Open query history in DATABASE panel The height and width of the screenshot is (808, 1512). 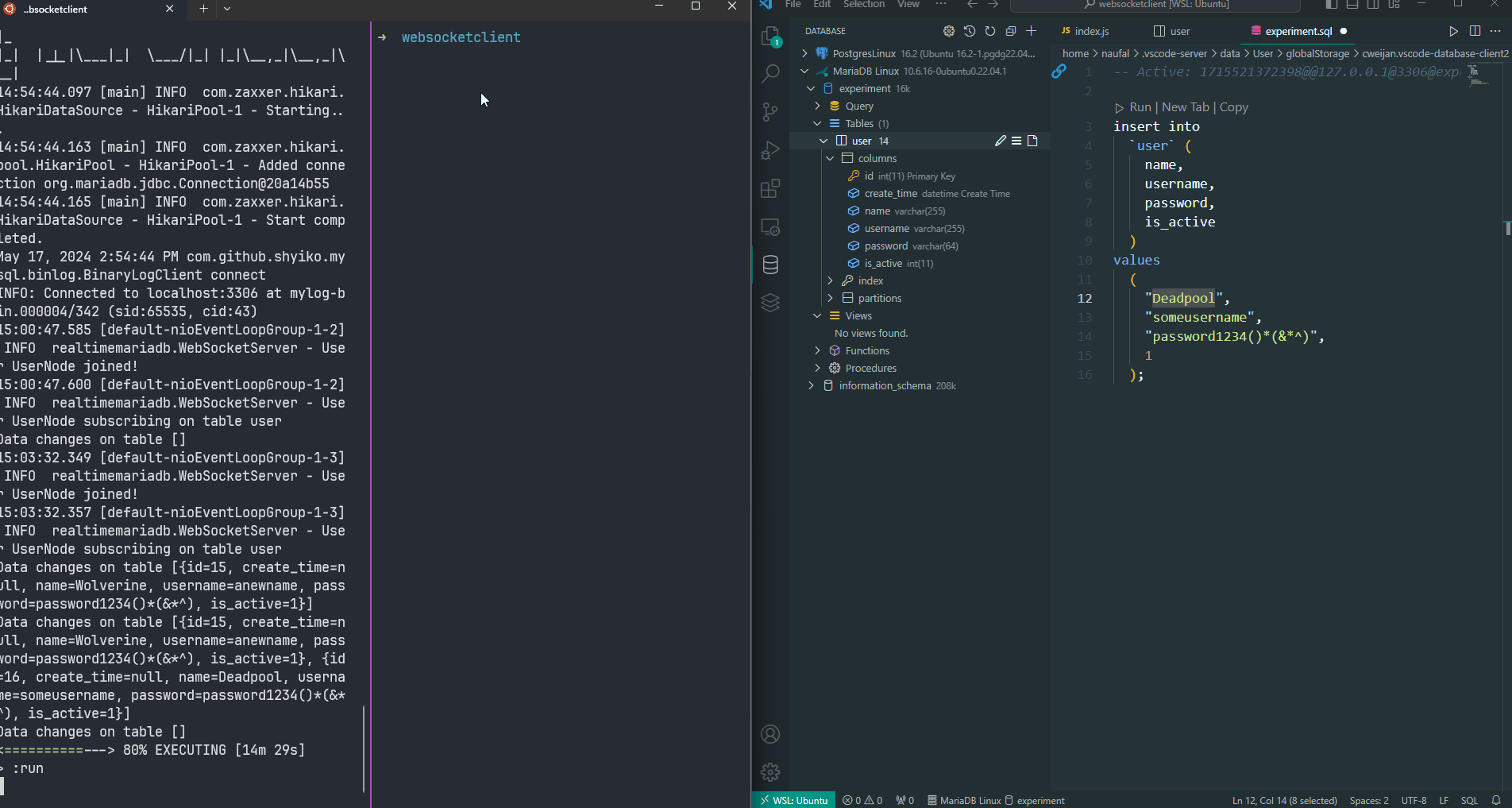click(x=970, y=31)
